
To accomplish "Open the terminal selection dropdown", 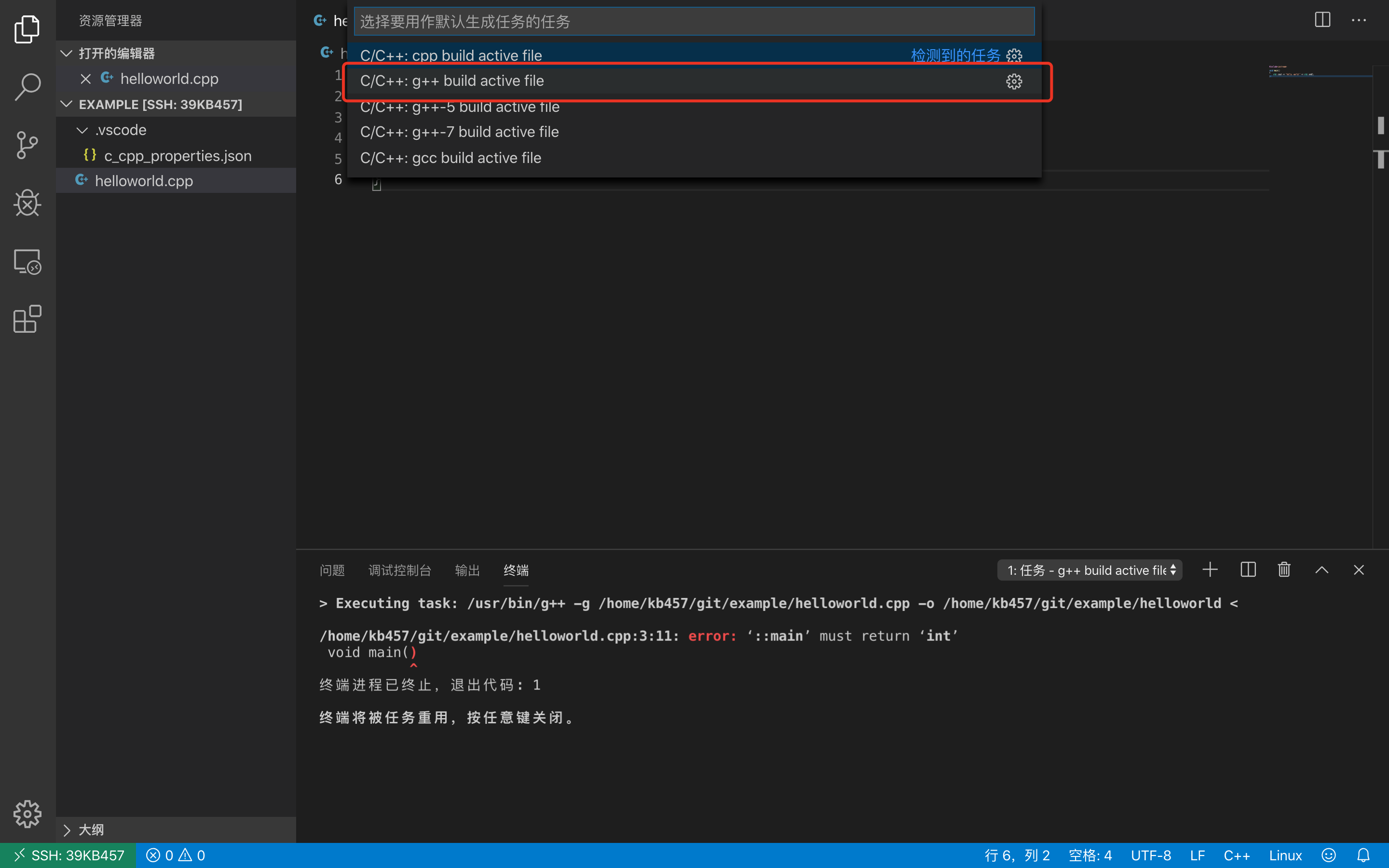I will 1088,570.
